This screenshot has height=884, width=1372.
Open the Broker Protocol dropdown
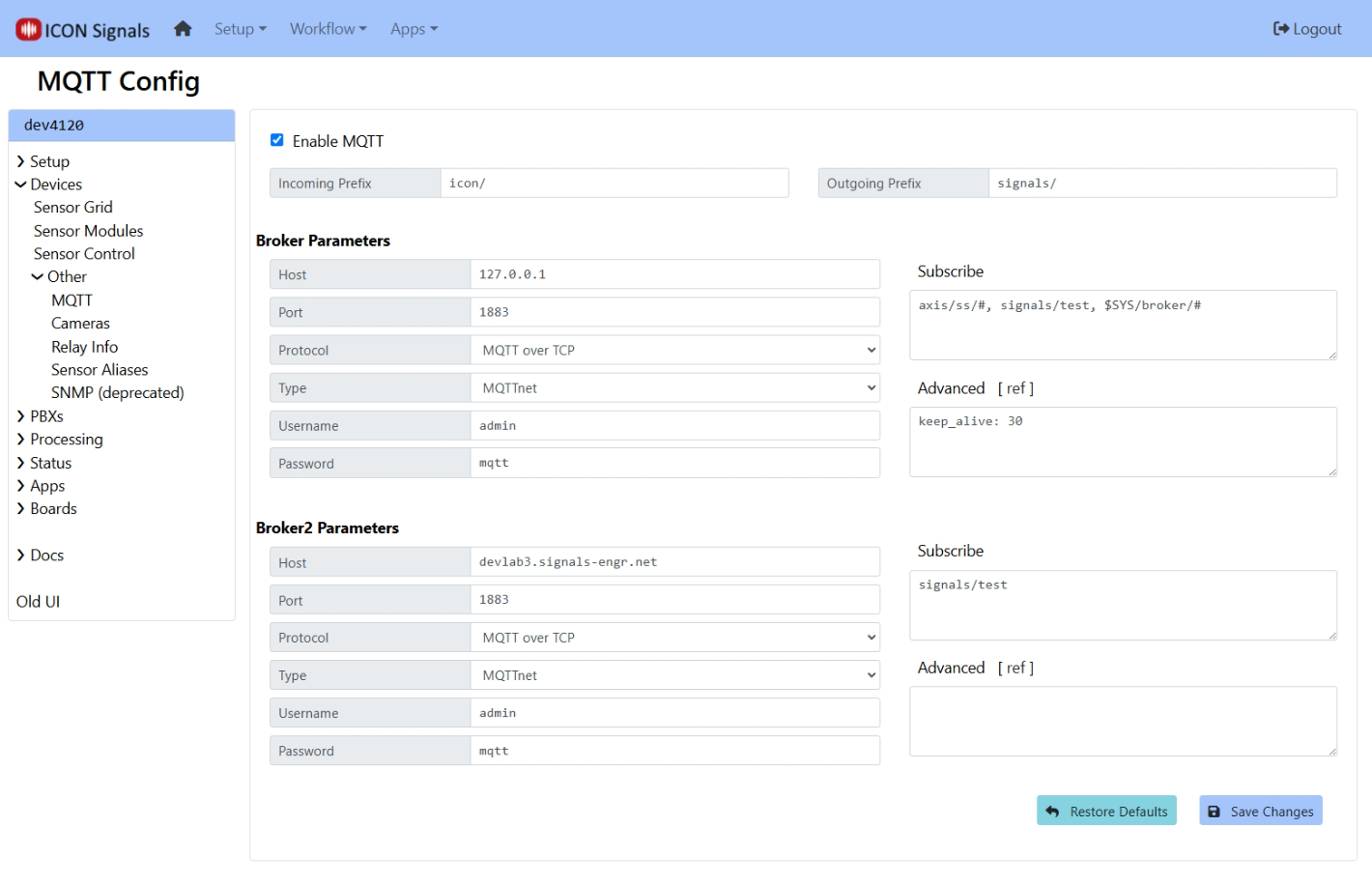click(x=674, y=350)
